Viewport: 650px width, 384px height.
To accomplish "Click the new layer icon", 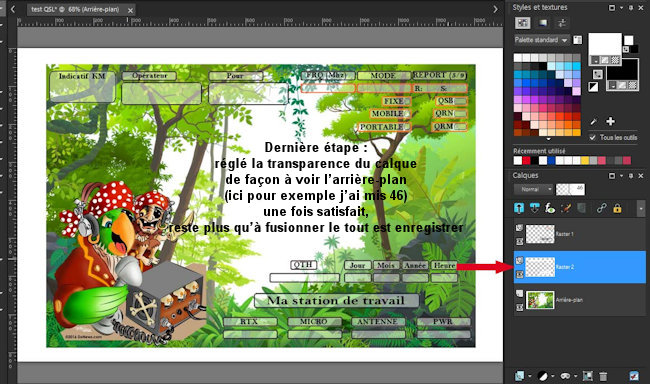I will click(519, 376).
